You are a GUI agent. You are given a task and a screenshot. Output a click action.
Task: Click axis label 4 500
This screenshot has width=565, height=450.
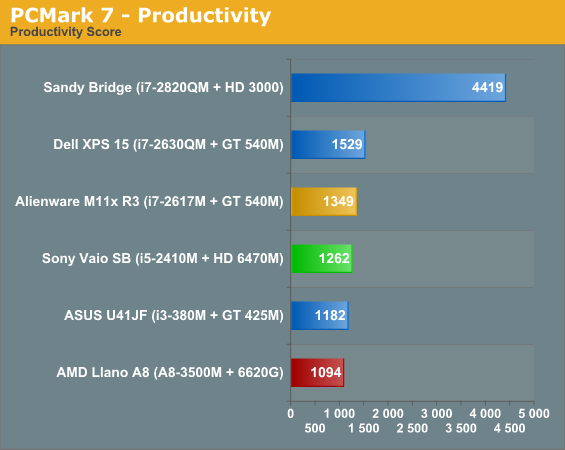(510, 428)
